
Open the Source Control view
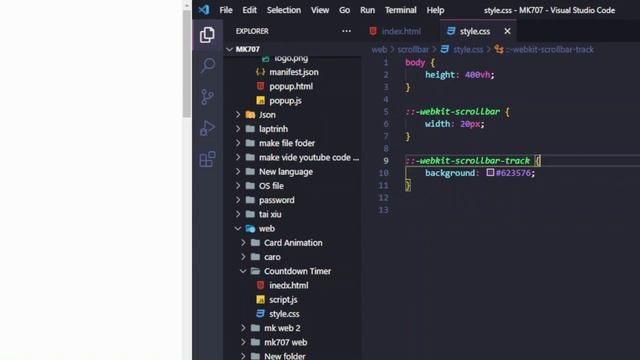207,97
